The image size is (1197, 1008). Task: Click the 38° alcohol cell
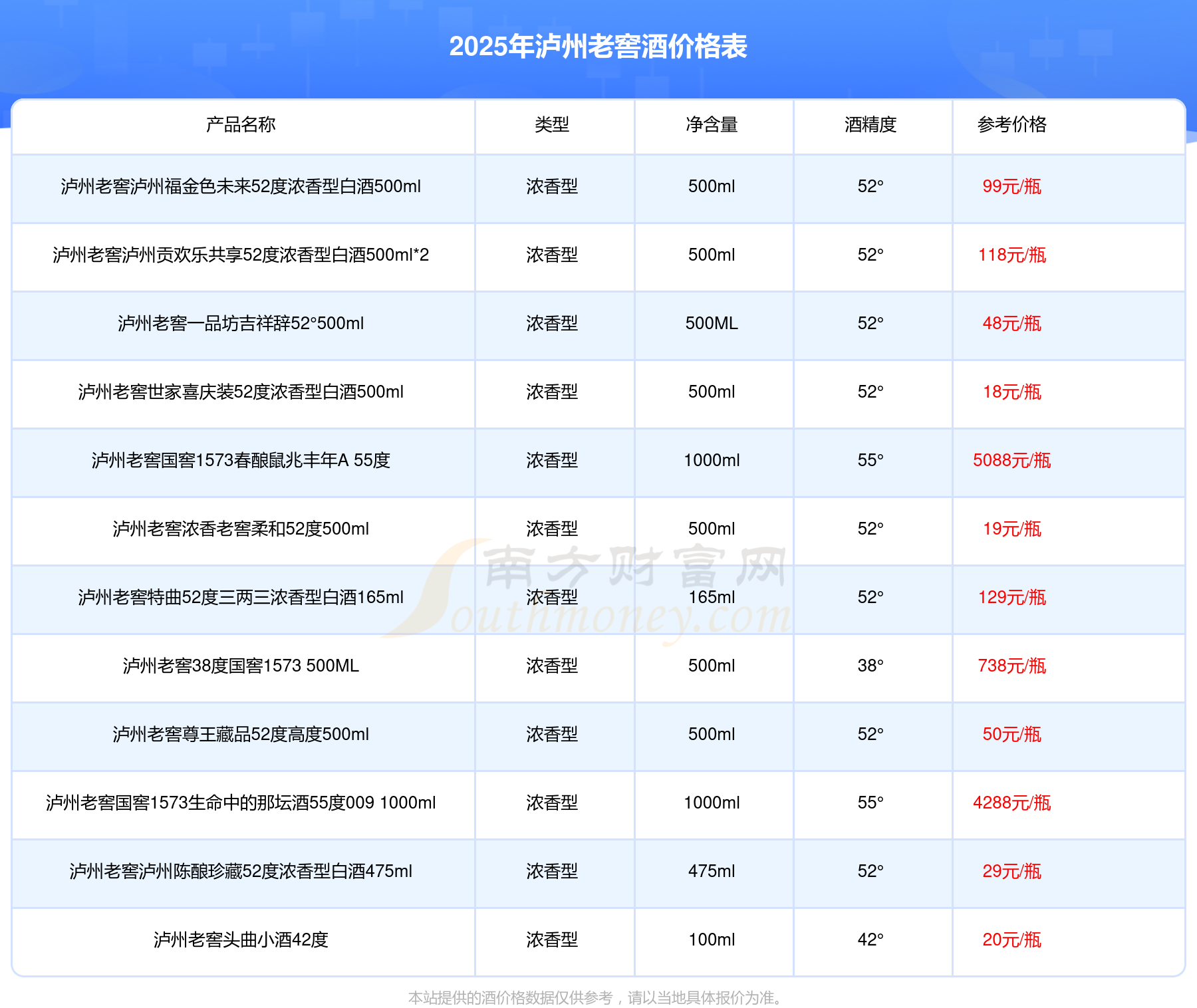point(870,666)
